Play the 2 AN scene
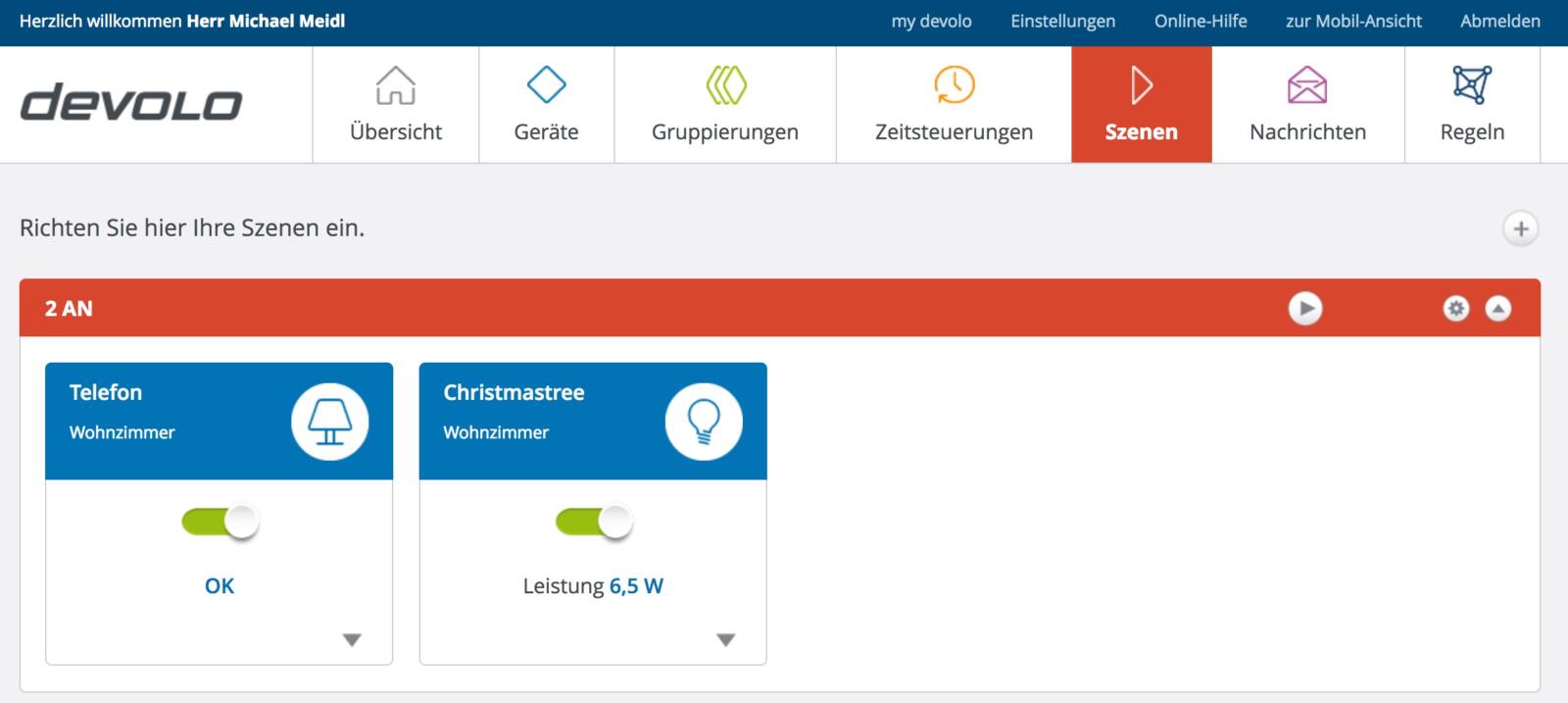1568x703 pixels. point(1304,309)
